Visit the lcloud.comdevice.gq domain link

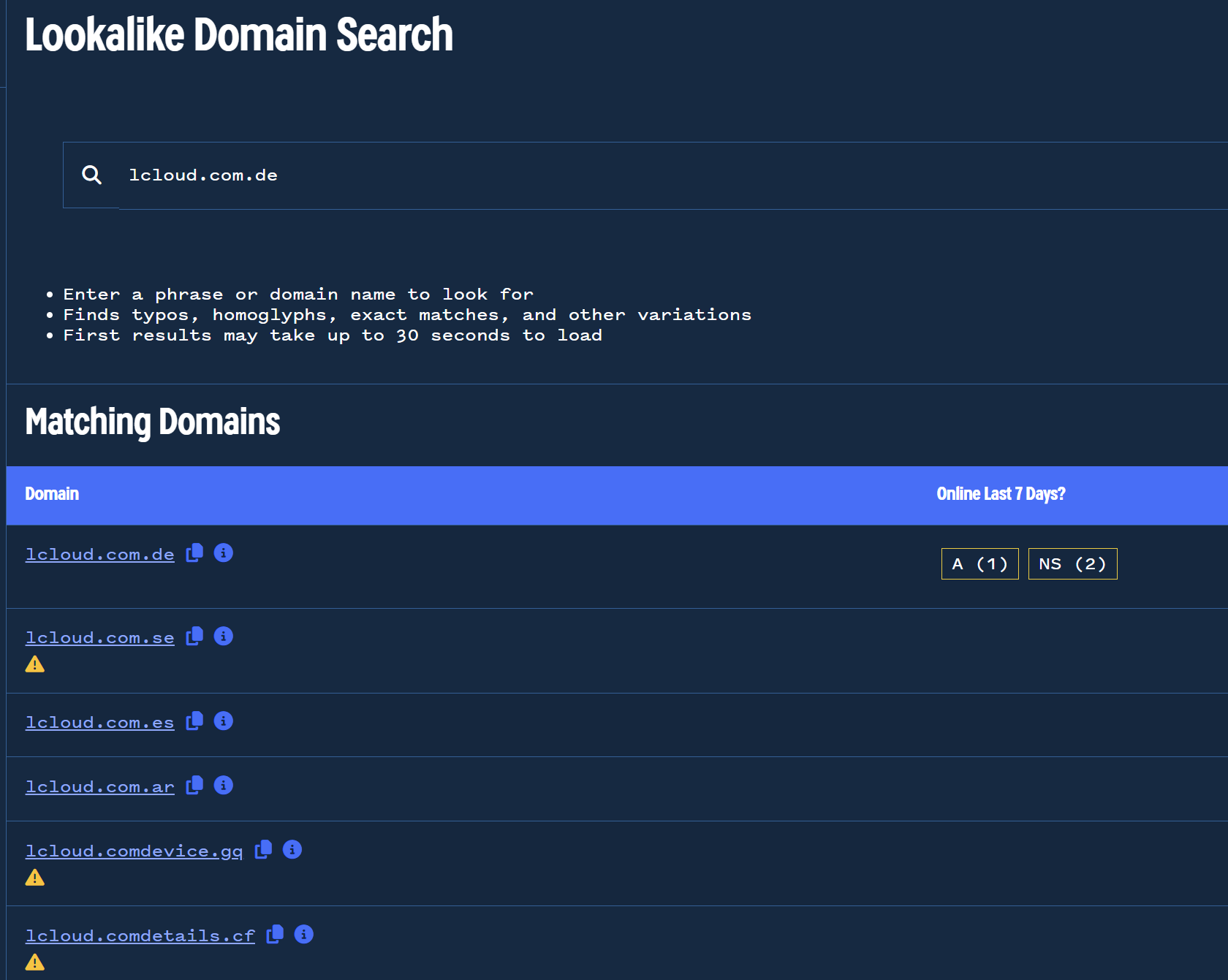(134, 851)
